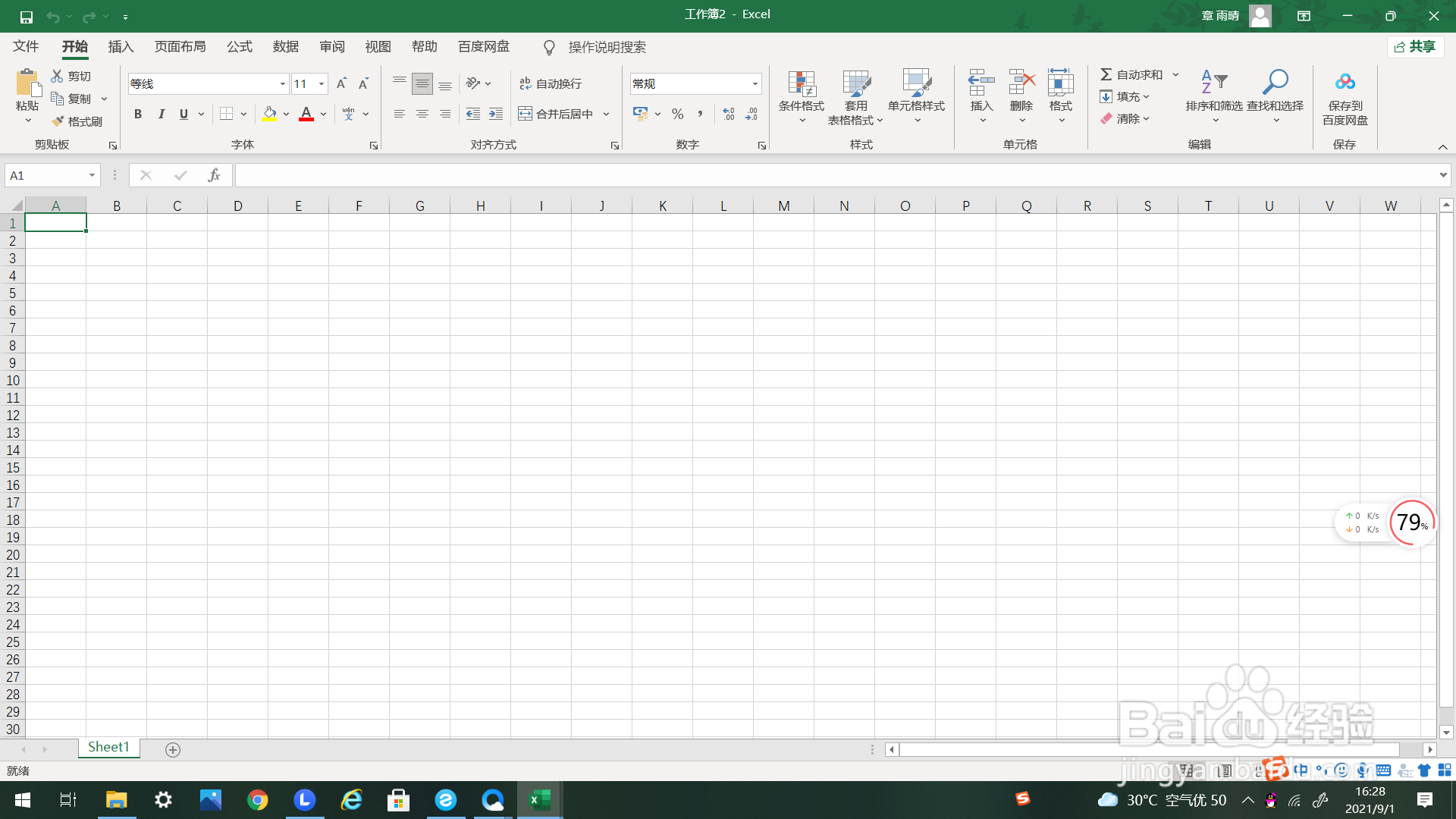Open Chrome from the taskbar

[x=258, y=800]
